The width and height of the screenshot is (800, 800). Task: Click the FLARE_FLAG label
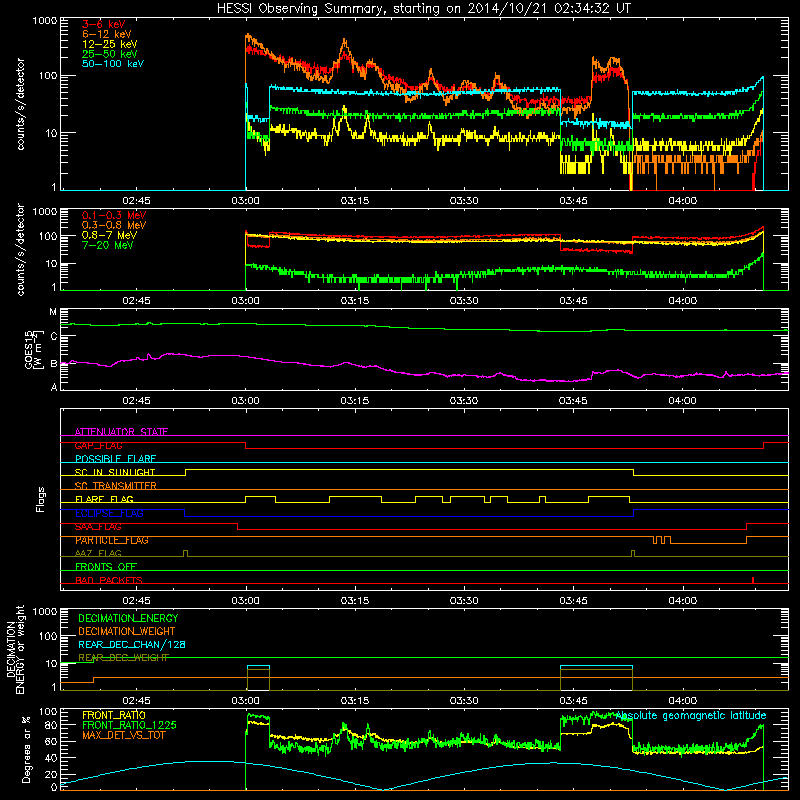click(104, 499)
